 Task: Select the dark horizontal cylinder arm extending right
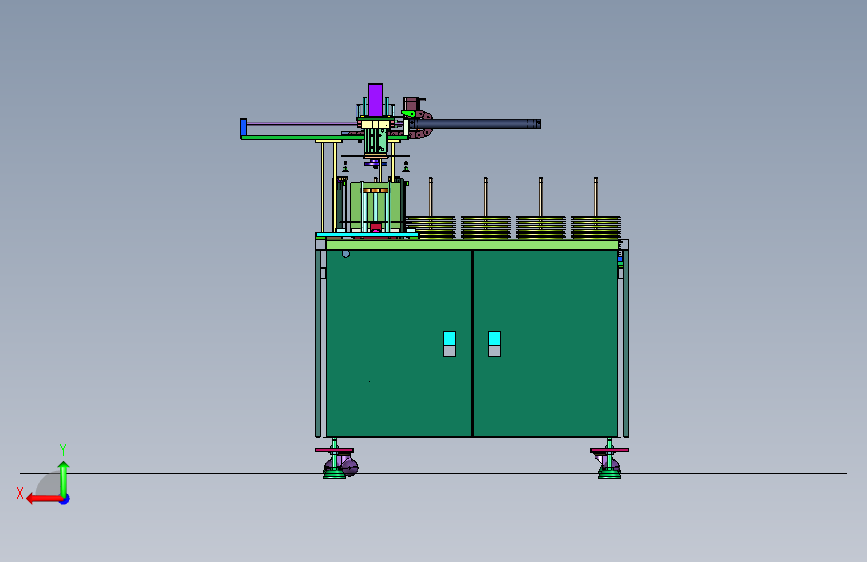tap(474, 124)
